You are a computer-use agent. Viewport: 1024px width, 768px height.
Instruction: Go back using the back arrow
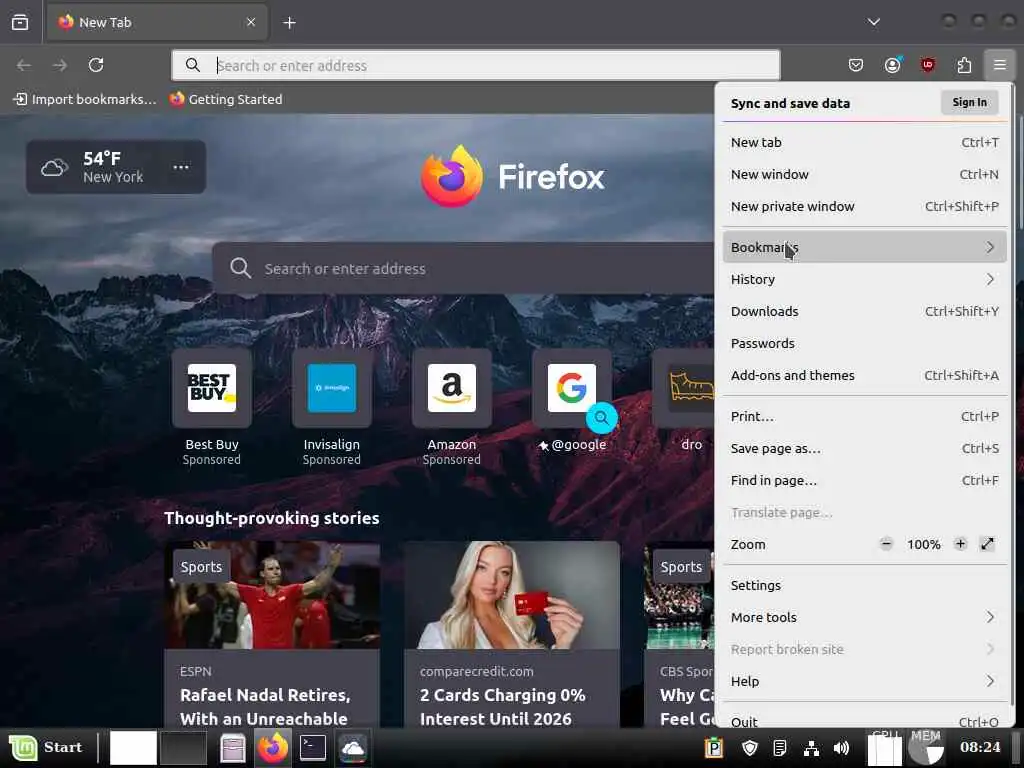coord(24,65)
